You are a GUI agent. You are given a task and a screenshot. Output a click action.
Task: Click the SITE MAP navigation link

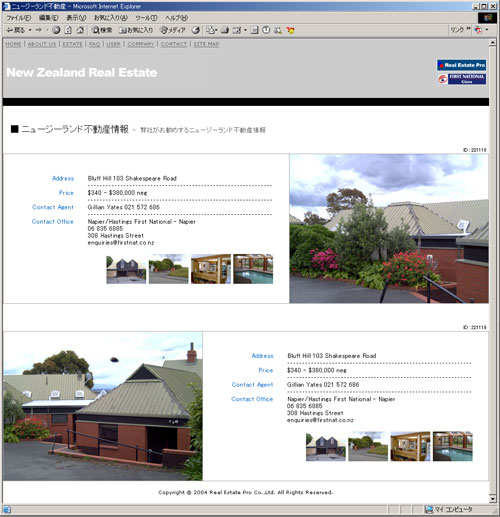tap(206, 44)
